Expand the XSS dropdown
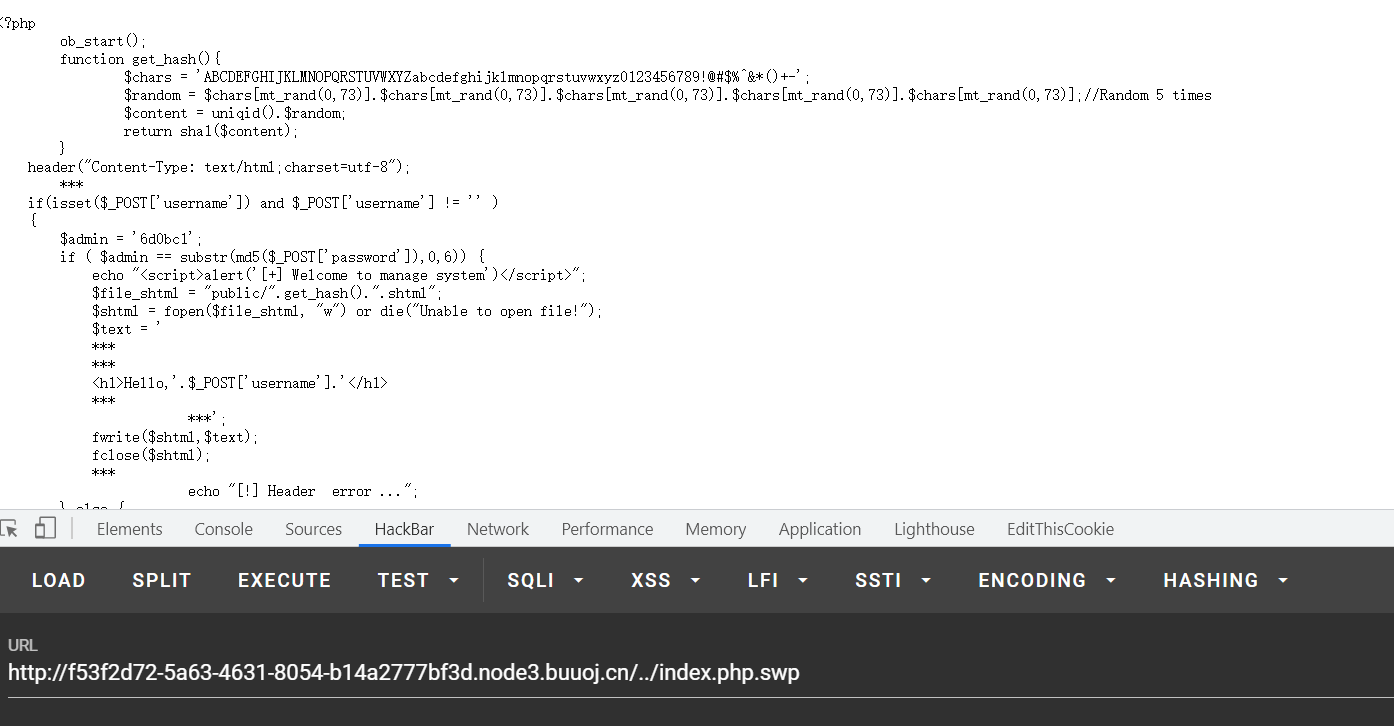Screen dimensions: 1394x726 [x=666, y=580]
